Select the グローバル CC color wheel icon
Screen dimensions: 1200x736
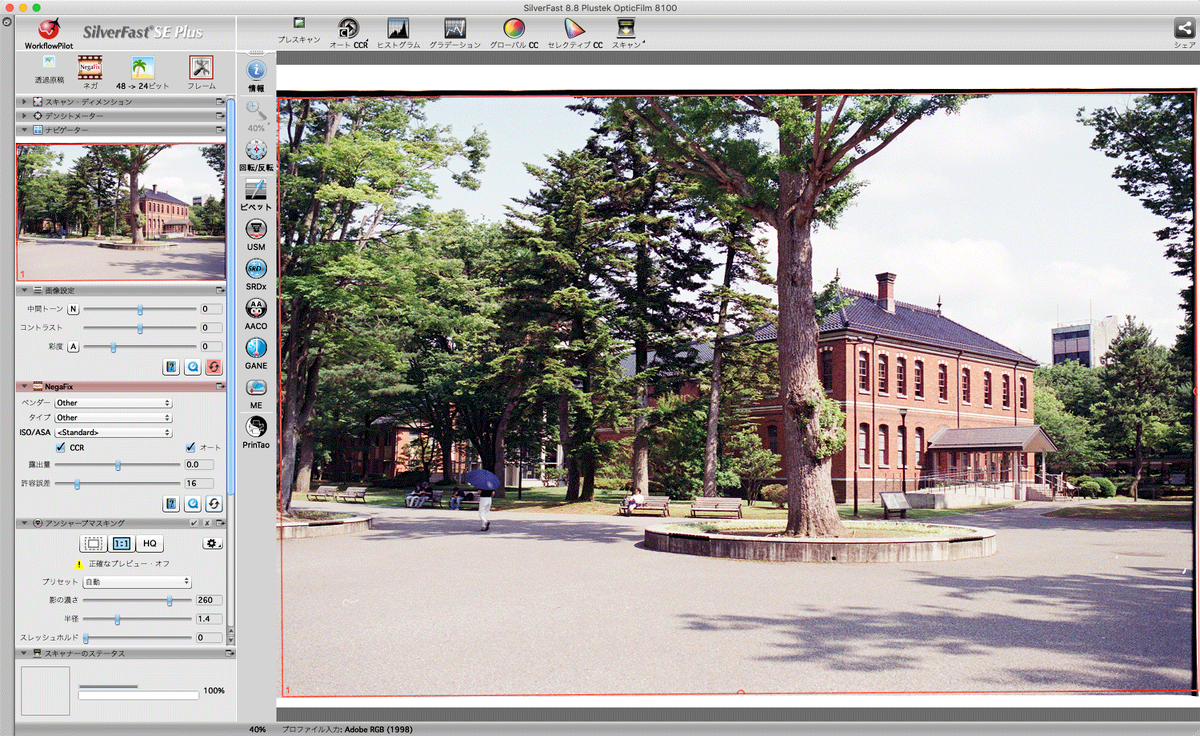[513, 29]
